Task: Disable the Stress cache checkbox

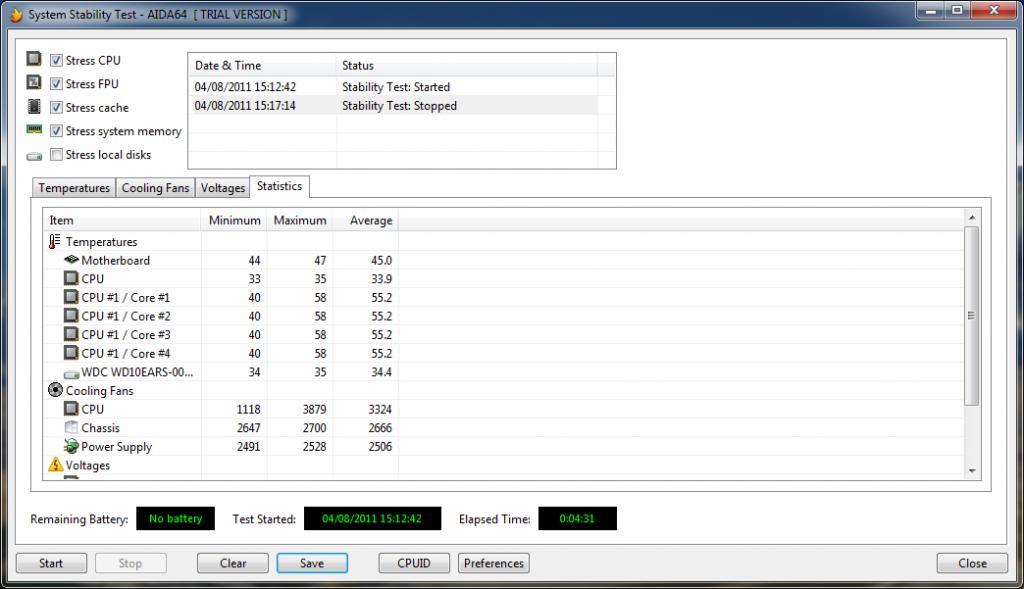Action: click(56, 107)
